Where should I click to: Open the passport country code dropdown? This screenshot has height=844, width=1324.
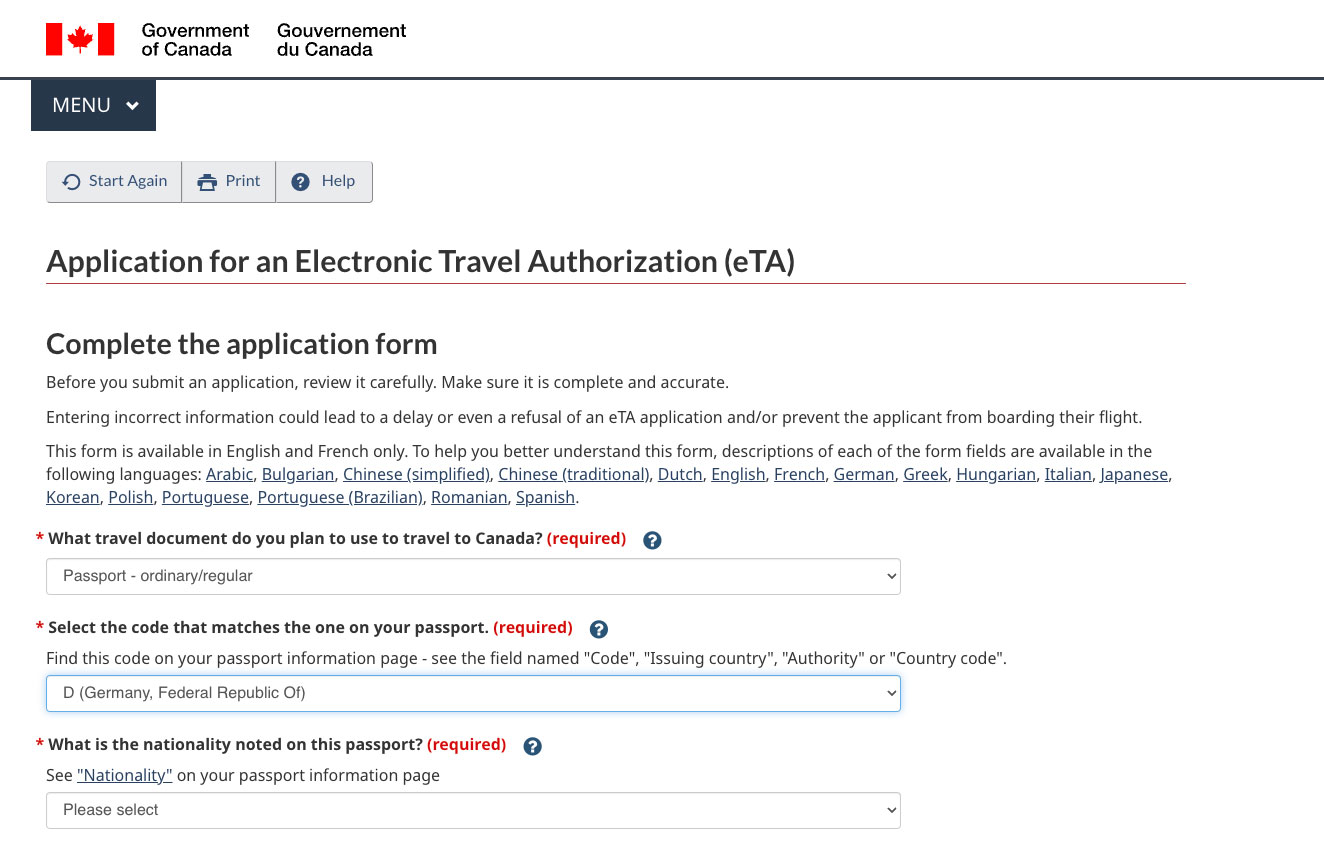473,693
